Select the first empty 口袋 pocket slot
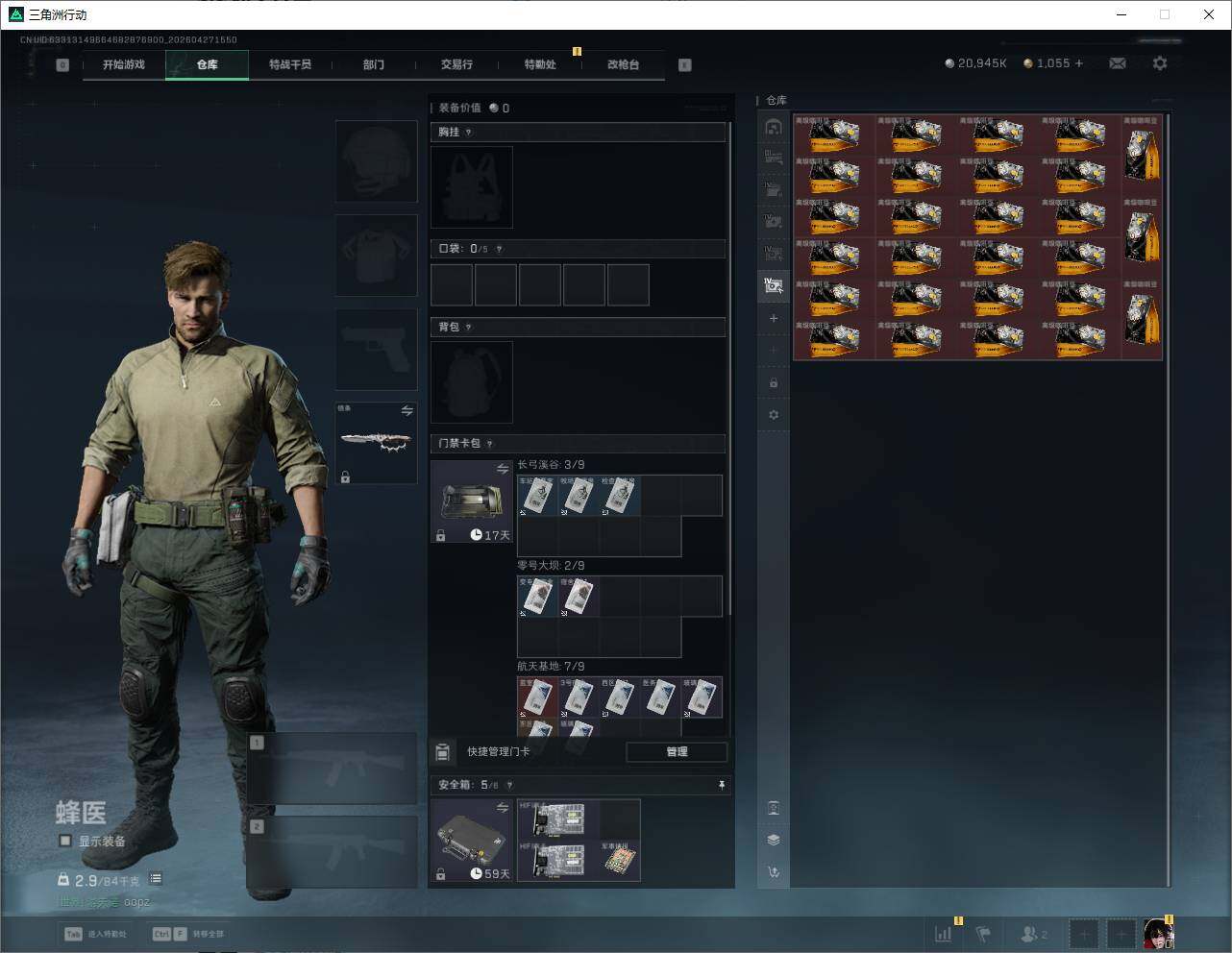 (x=452, y=285)
